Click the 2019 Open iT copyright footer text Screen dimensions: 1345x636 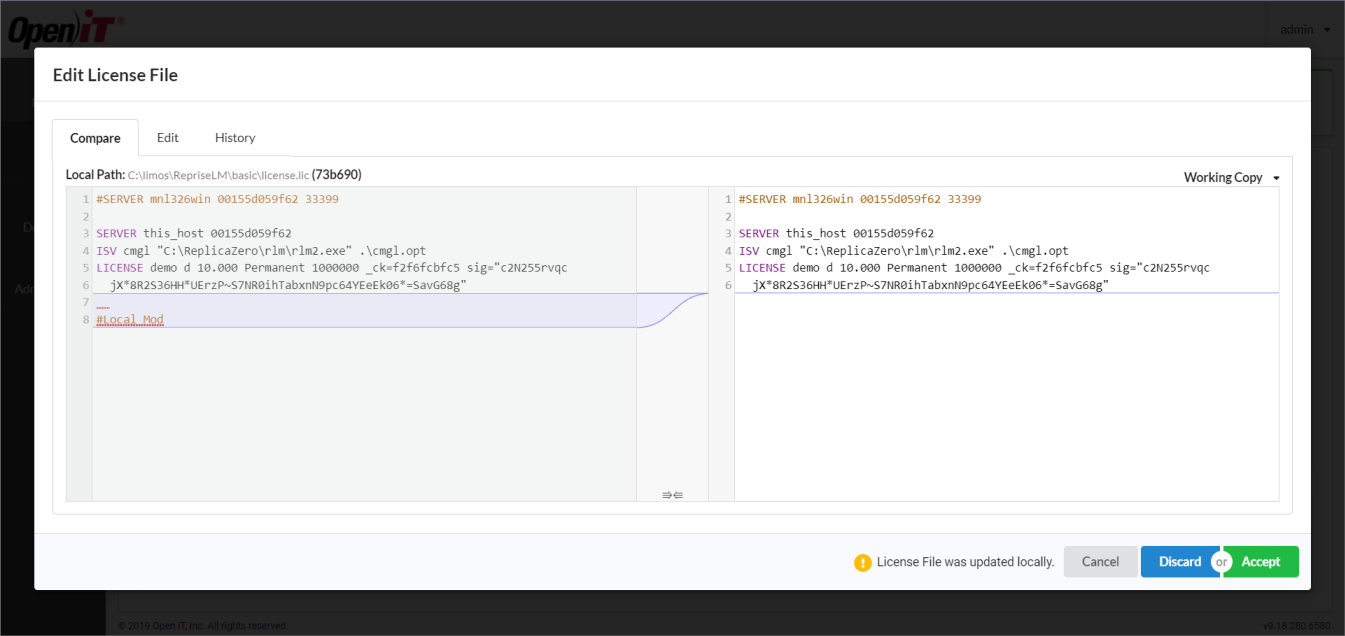click(x=203, y=626)
